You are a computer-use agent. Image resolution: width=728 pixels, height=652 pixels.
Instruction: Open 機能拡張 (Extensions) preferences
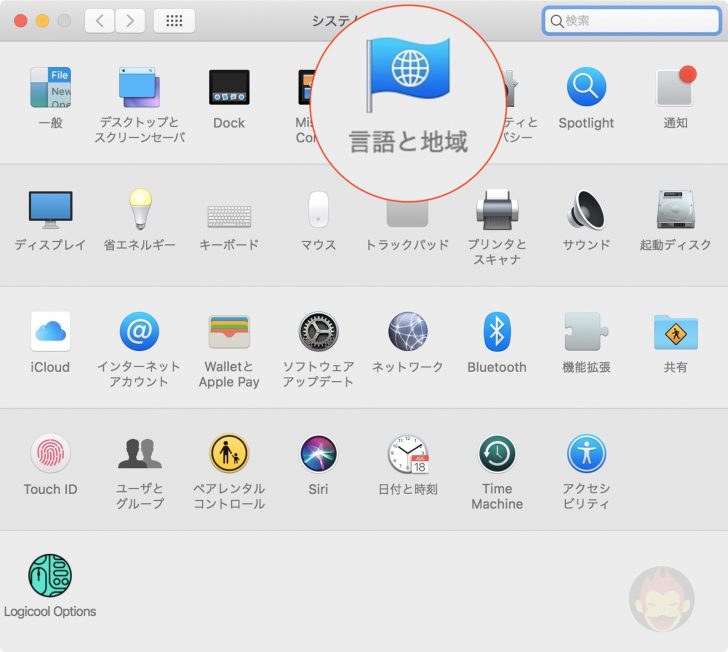coord(586,332)
